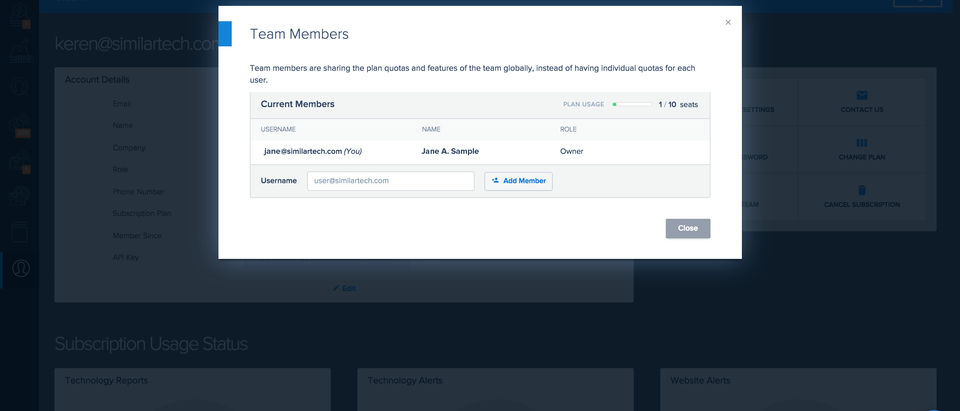Screen dimensions: 960x411
Task: Focus the Username email input field
Action: (x=390, y=181)
